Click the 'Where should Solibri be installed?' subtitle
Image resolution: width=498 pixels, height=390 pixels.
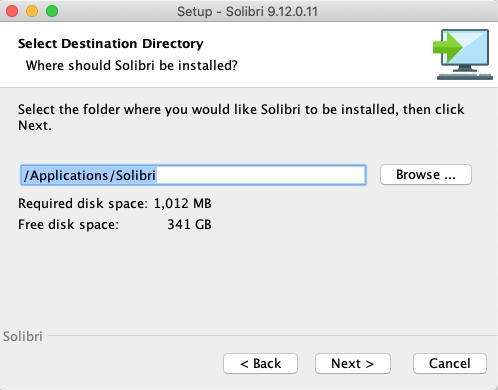point(132,65)
